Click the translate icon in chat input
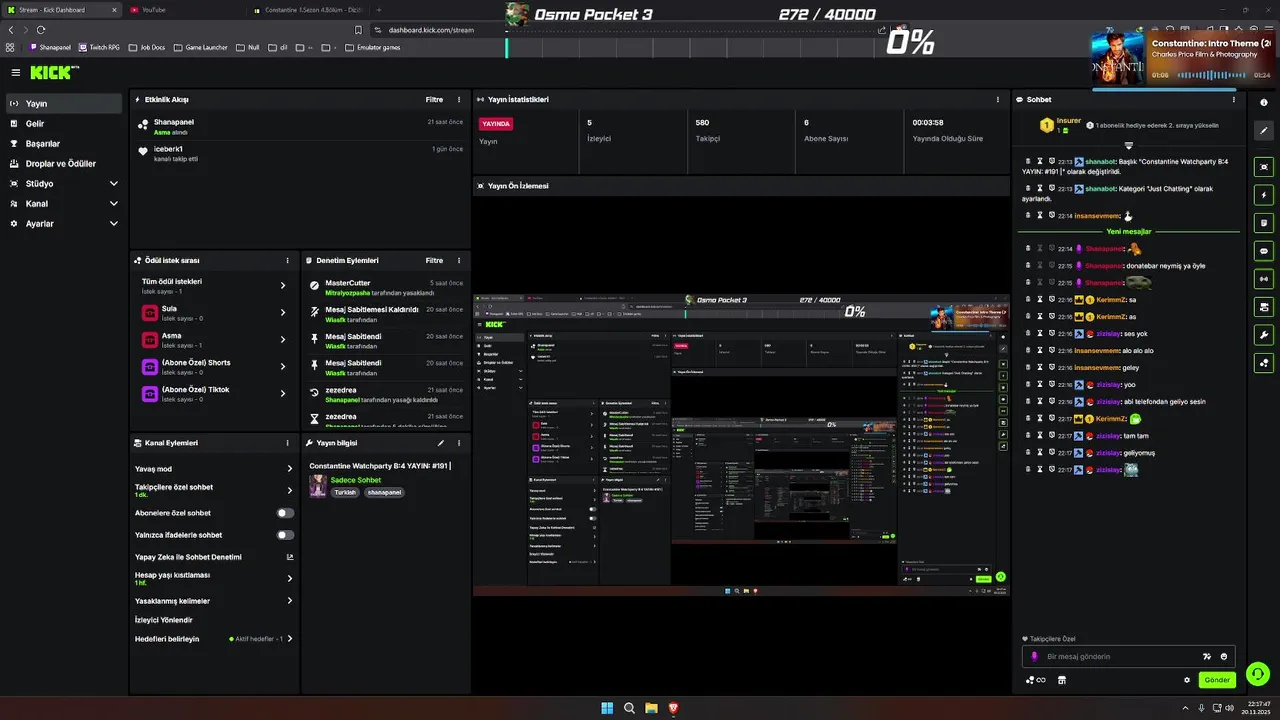Image resolution: width=1280 pixels, height=720 pixels. (x=1207, y=657)
